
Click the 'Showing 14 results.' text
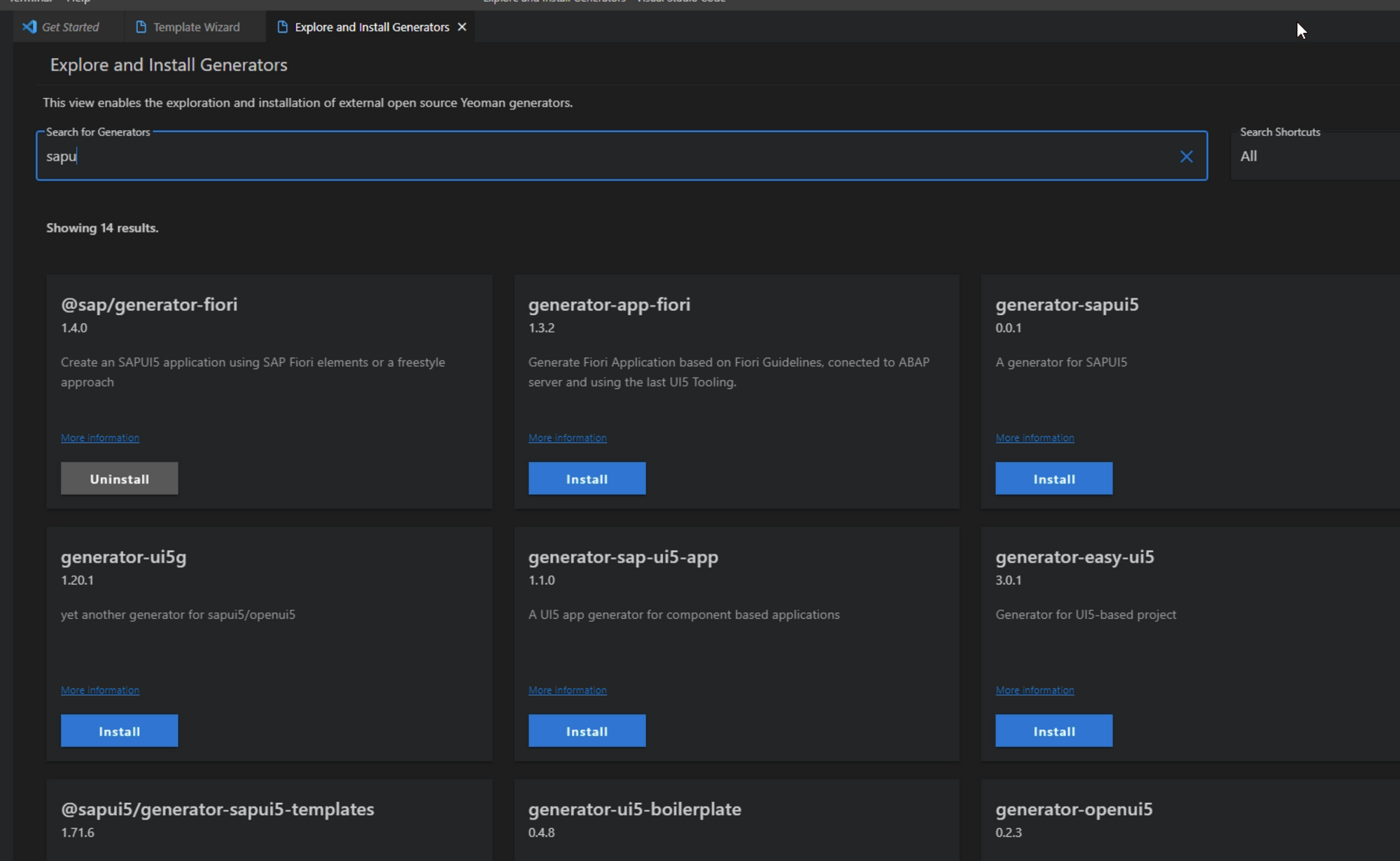click(102, 228)
